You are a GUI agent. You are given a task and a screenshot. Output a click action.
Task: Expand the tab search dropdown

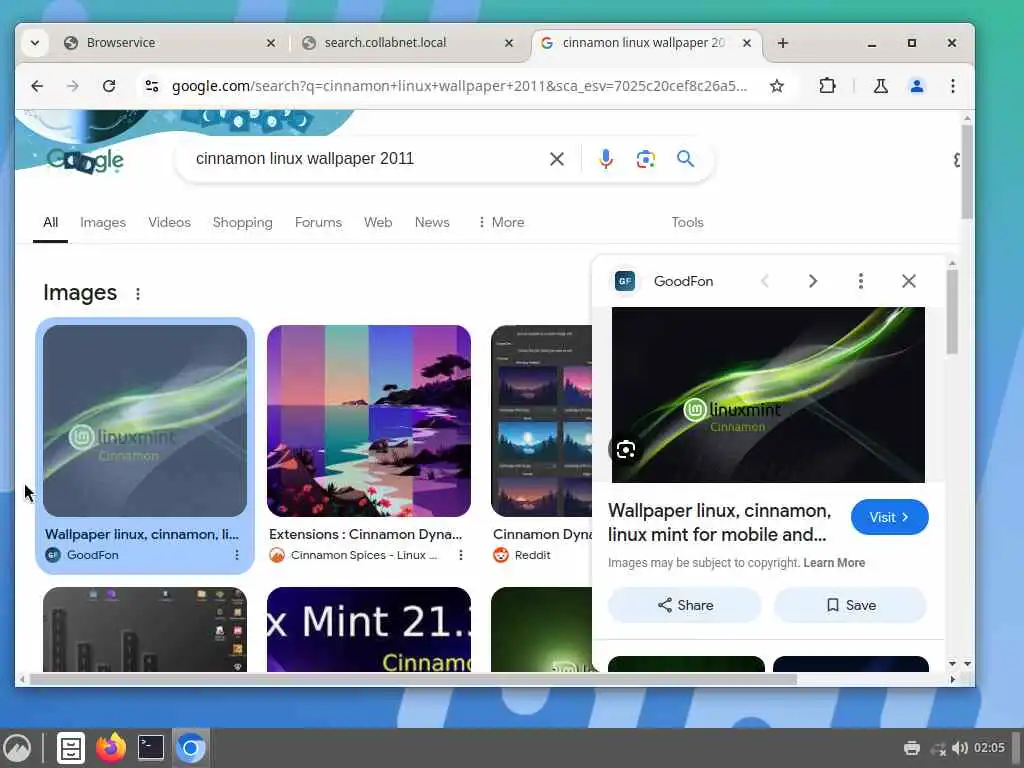click(x=35, y=43)
